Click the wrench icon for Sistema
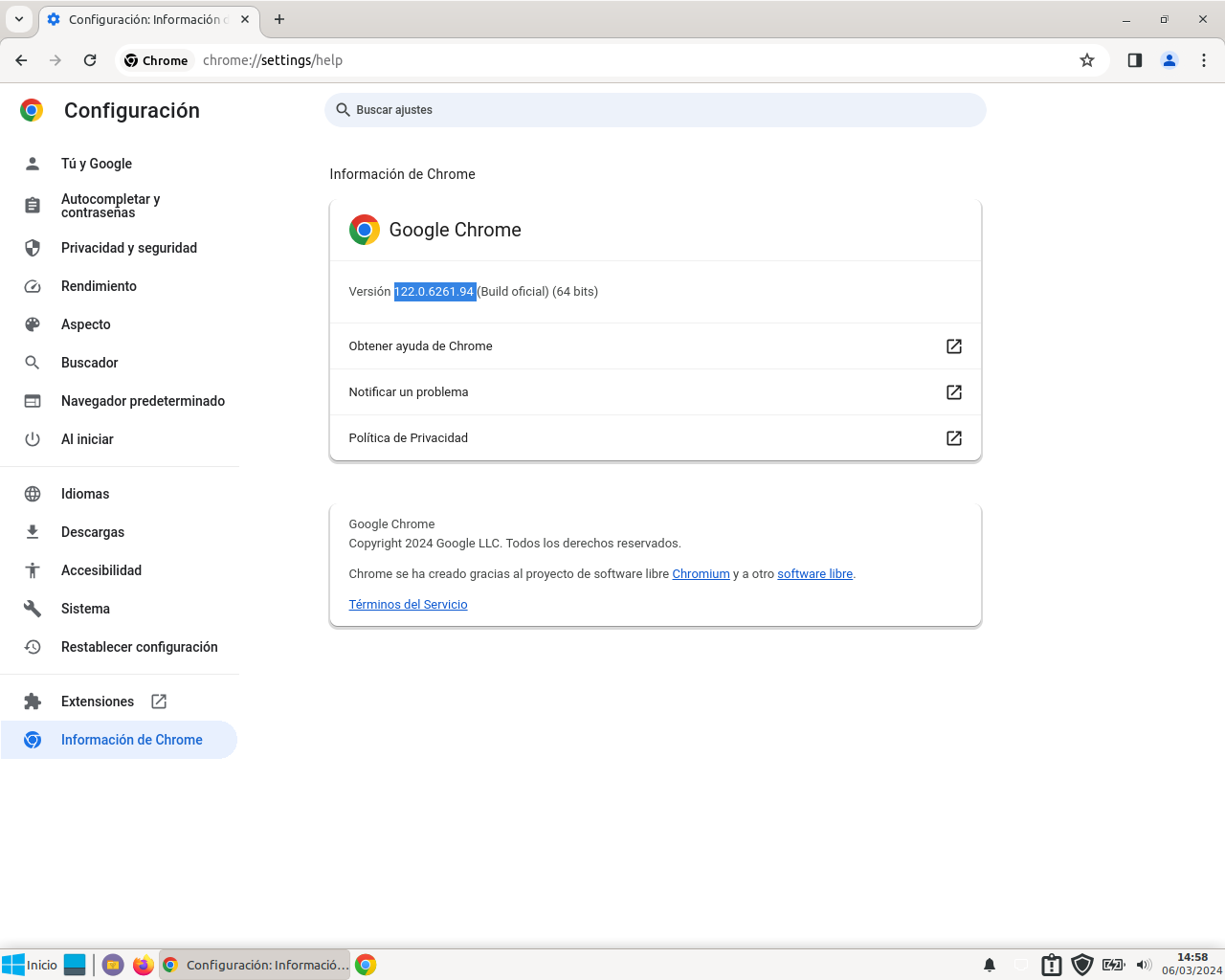 pyautogui.click(x=33, y=609)
